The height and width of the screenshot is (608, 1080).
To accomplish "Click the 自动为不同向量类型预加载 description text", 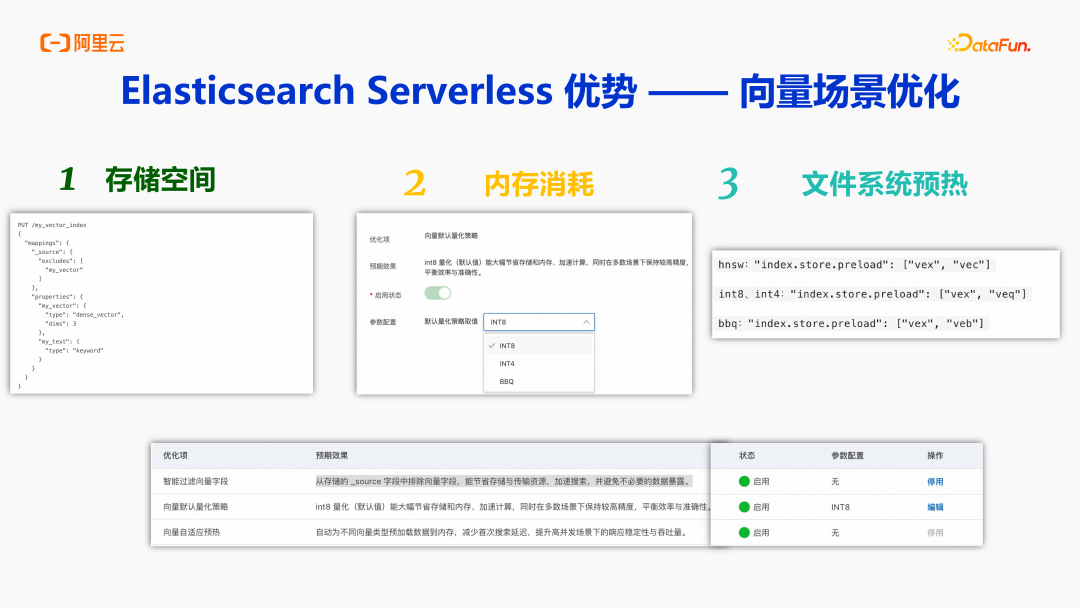I will (x=503, y=532).
